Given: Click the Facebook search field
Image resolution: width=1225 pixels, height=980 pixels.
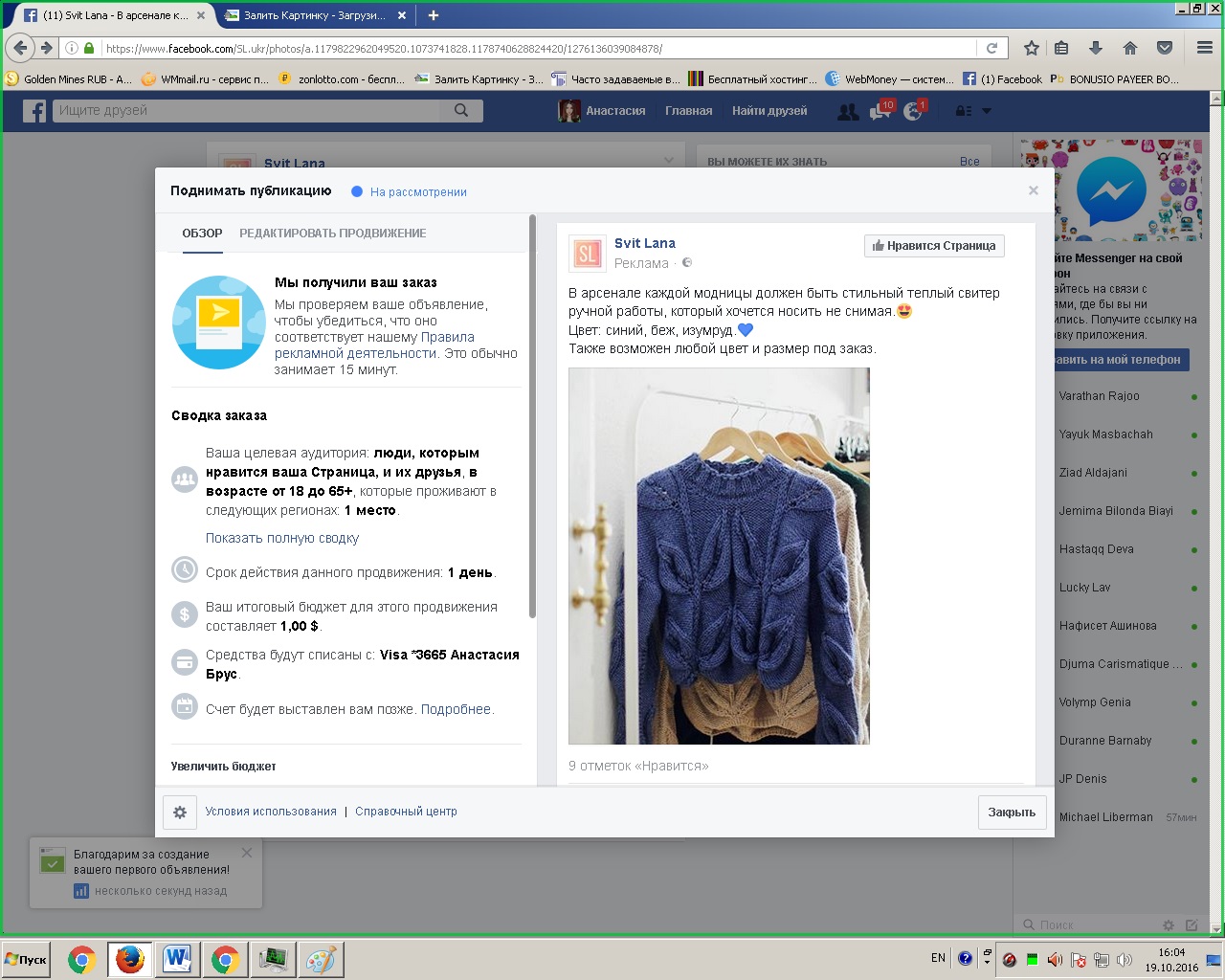Looking at the screenshot, I should click(x=248, y=111).
